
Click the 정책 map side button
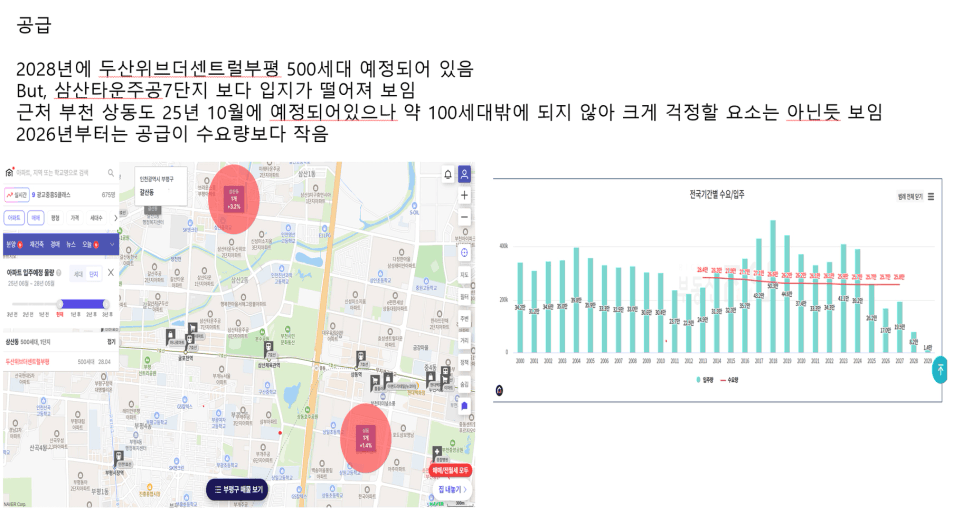tap(464, 362)
